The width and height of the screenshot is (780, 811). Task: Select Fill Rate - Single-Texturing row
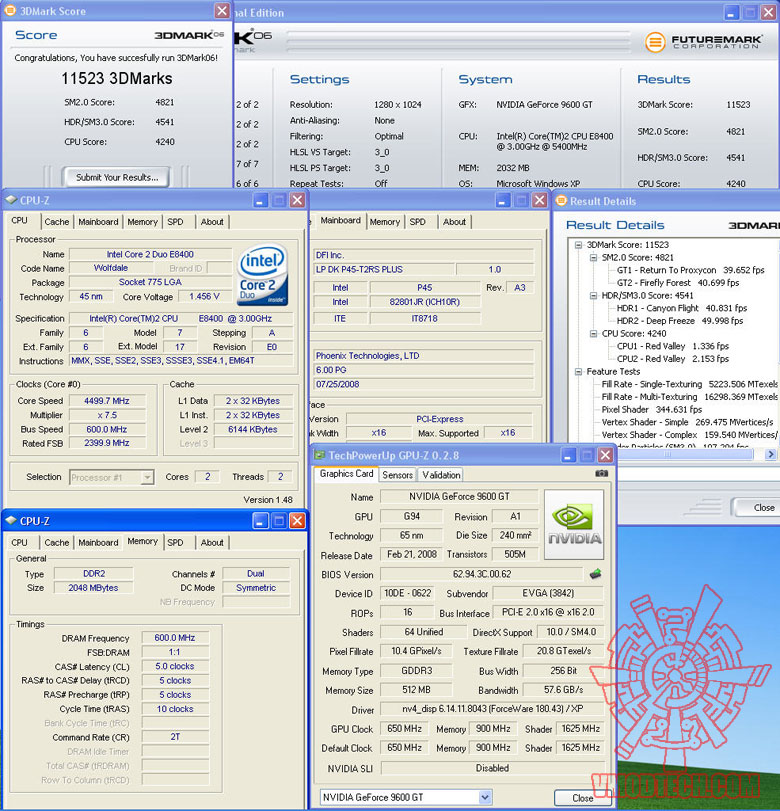tap(689, 384)
